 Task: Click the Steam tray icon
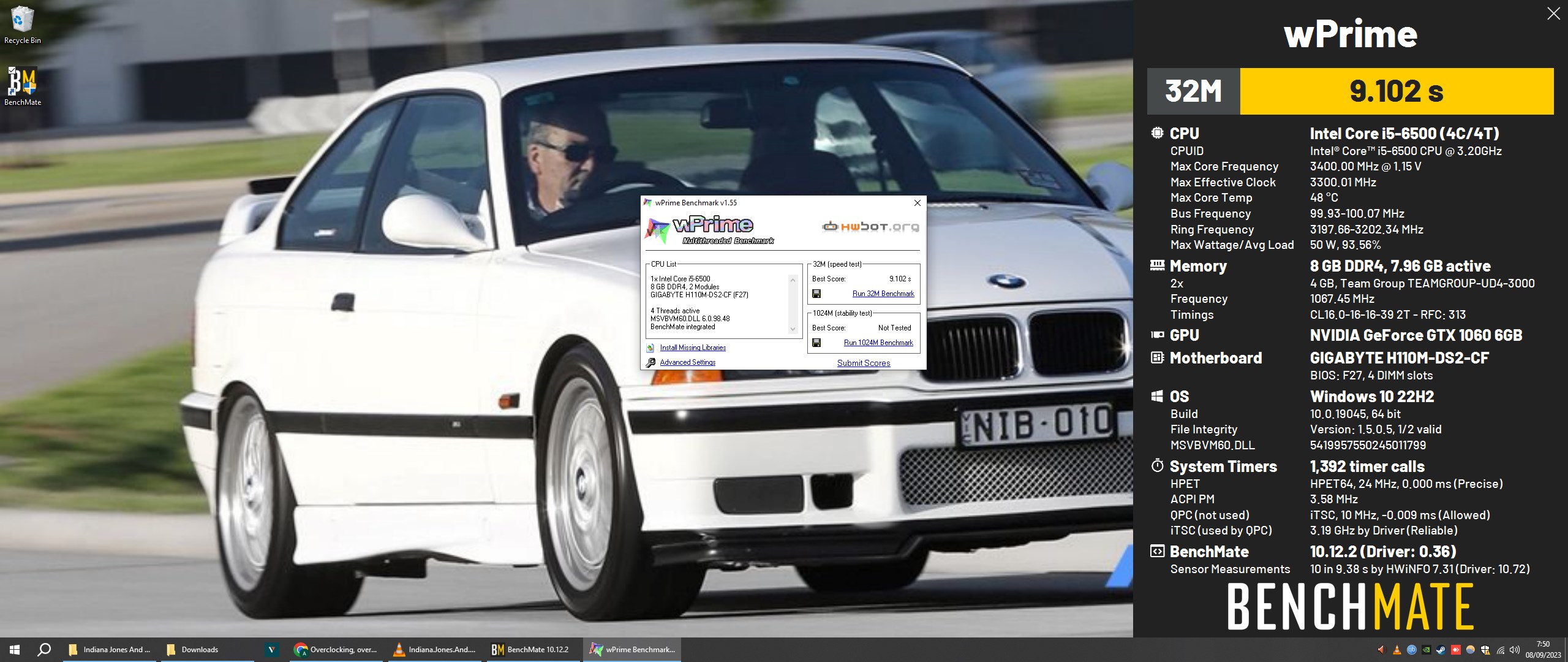[1441, 650]
